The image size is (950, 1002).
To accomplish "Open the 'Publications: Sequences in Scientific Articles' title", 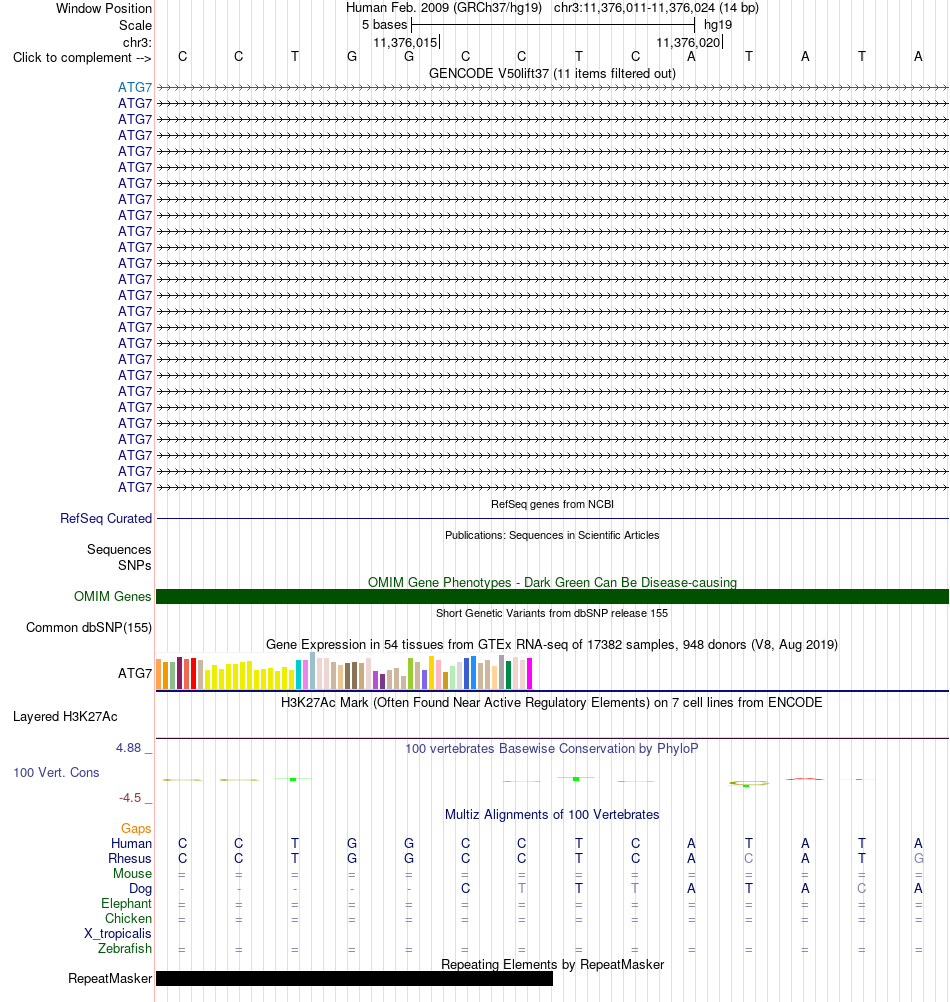I will click(552, 536).
